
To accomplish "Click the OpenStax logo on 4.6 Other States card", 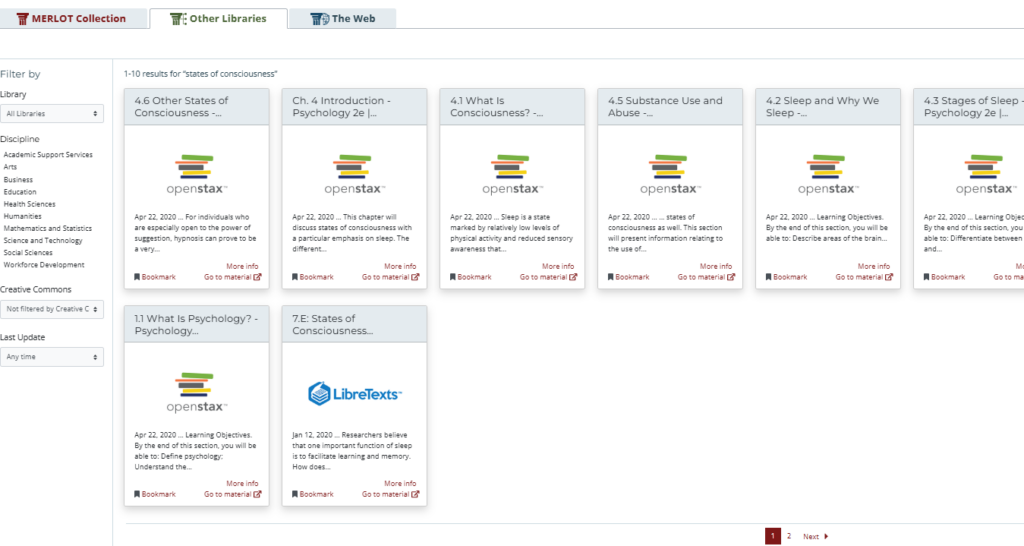I will click(197, 174).
